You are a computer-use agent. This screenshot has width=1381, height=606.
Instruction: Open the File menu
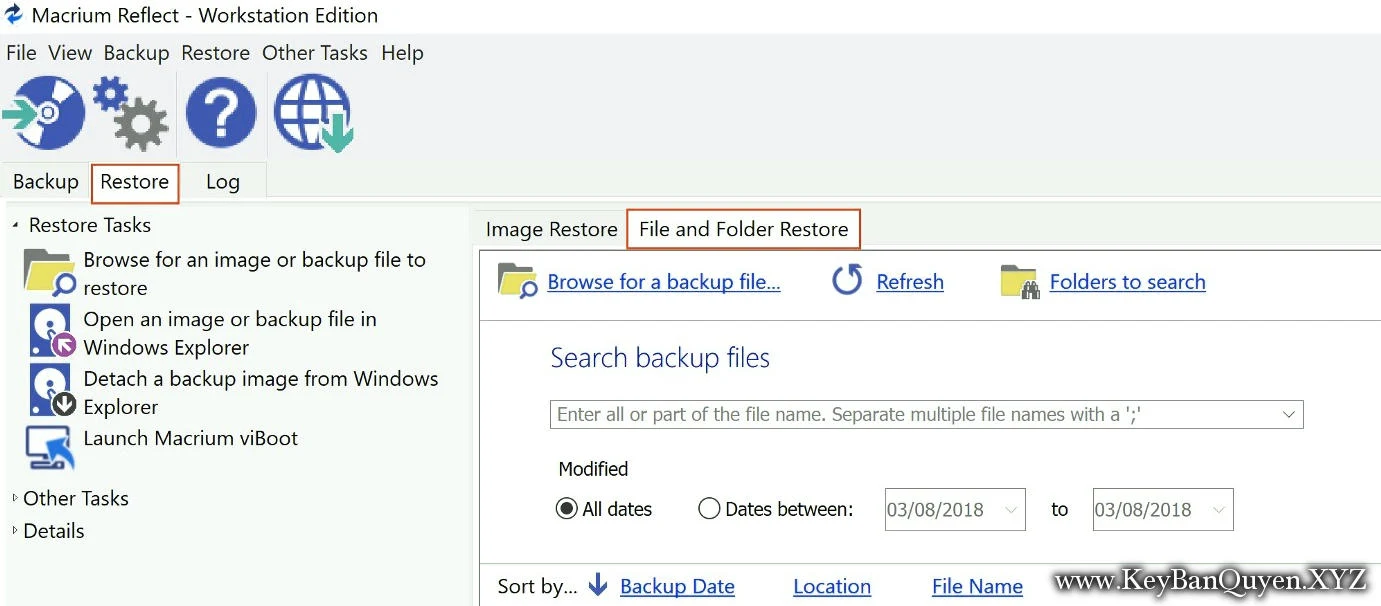click(21, 53)
